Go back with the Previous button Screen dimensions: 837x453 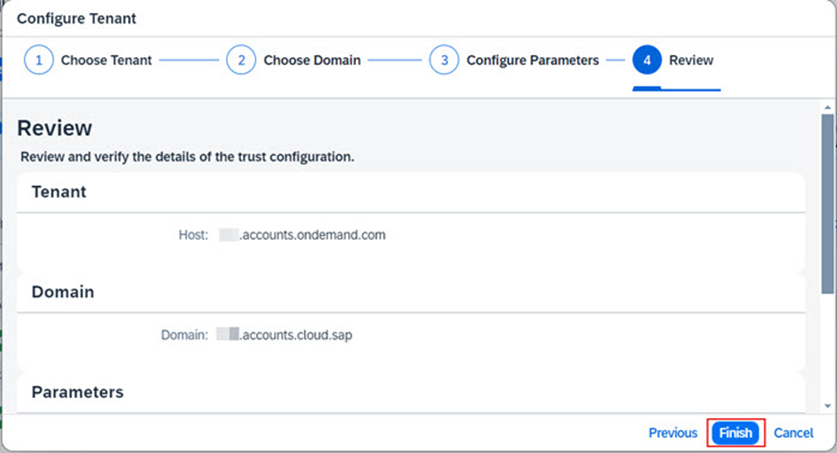click(672, 433)
